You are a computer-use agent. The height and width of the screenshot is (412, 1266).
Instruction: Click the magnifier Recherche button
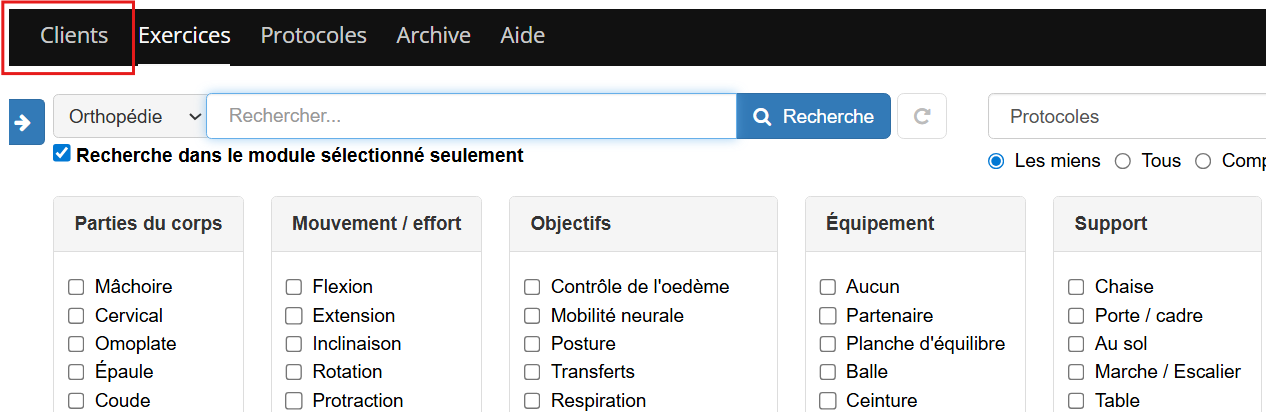coord(813,116)
